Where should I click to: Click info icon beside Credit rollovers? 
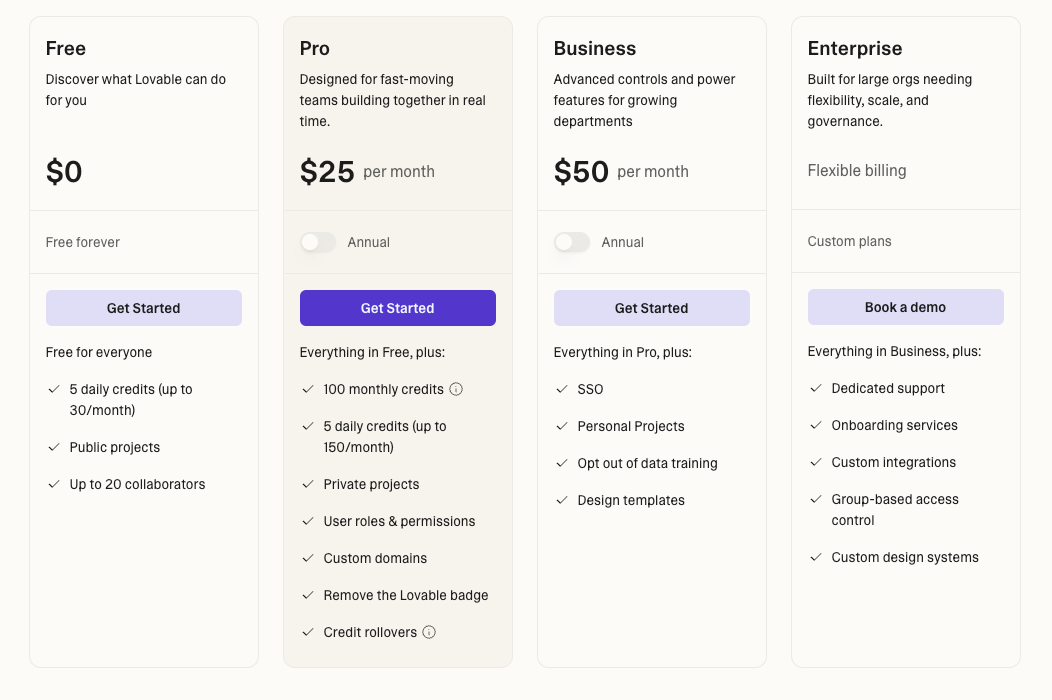point(429,632)
